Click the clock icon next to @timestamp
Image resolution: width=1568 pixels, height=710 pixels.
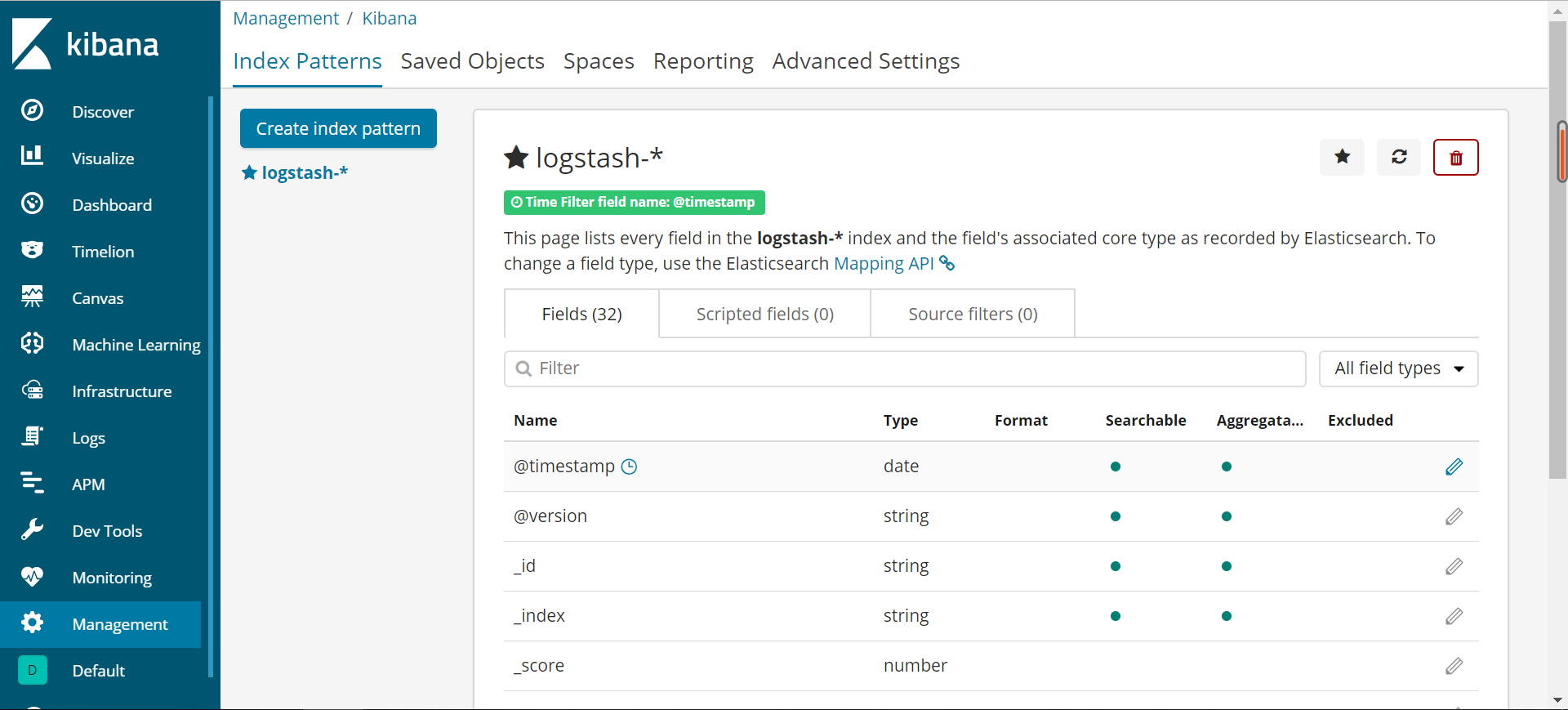[629, 467]
